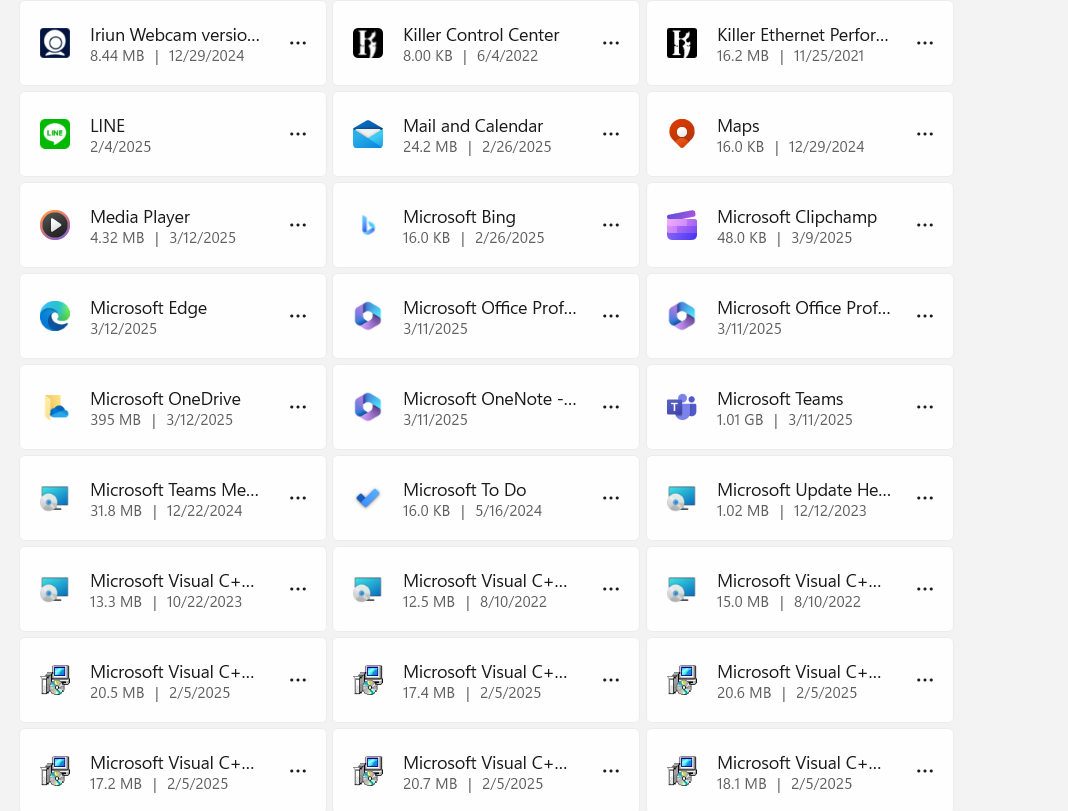The width and height of the screenshot is (1068, 811).
Task: Click the Iriun Webcam app icon
Action: coord(55,43)
